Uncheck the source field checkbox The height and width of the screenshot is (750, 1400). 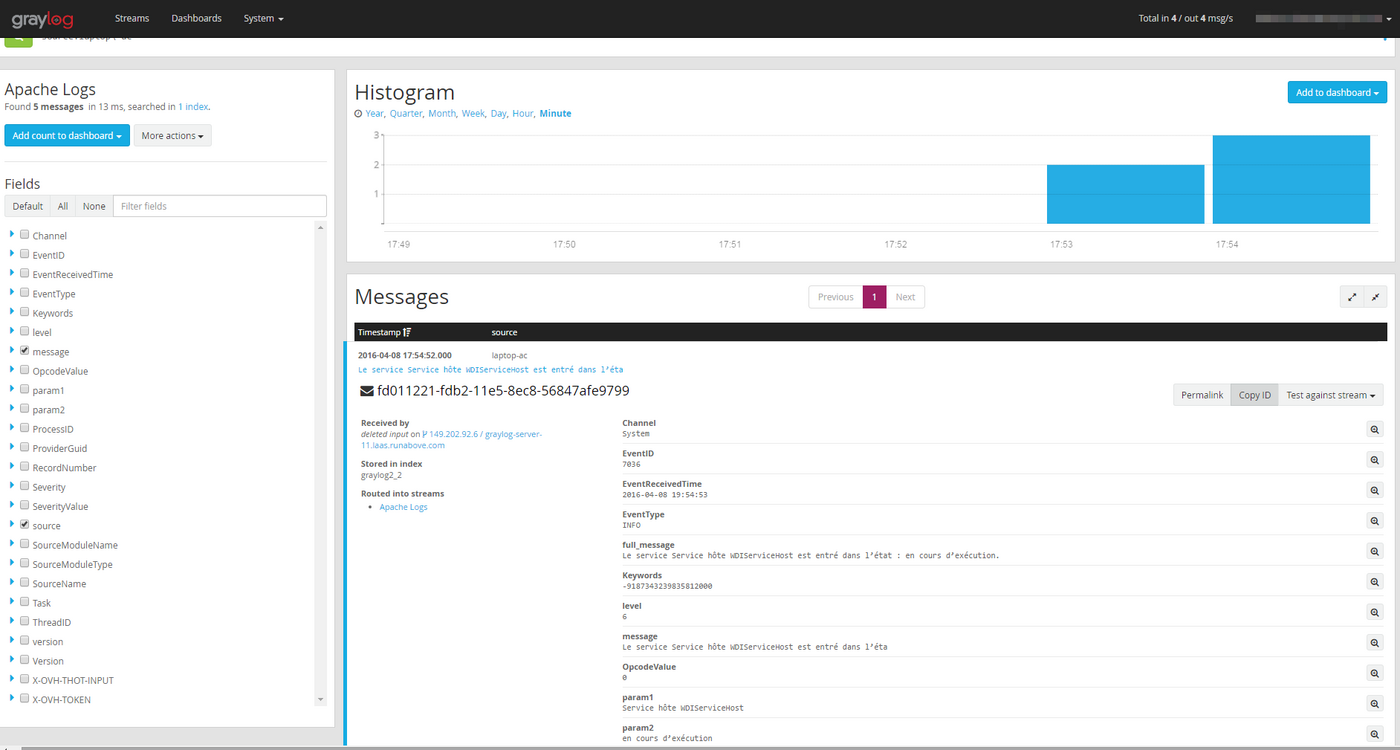[24, 524]
